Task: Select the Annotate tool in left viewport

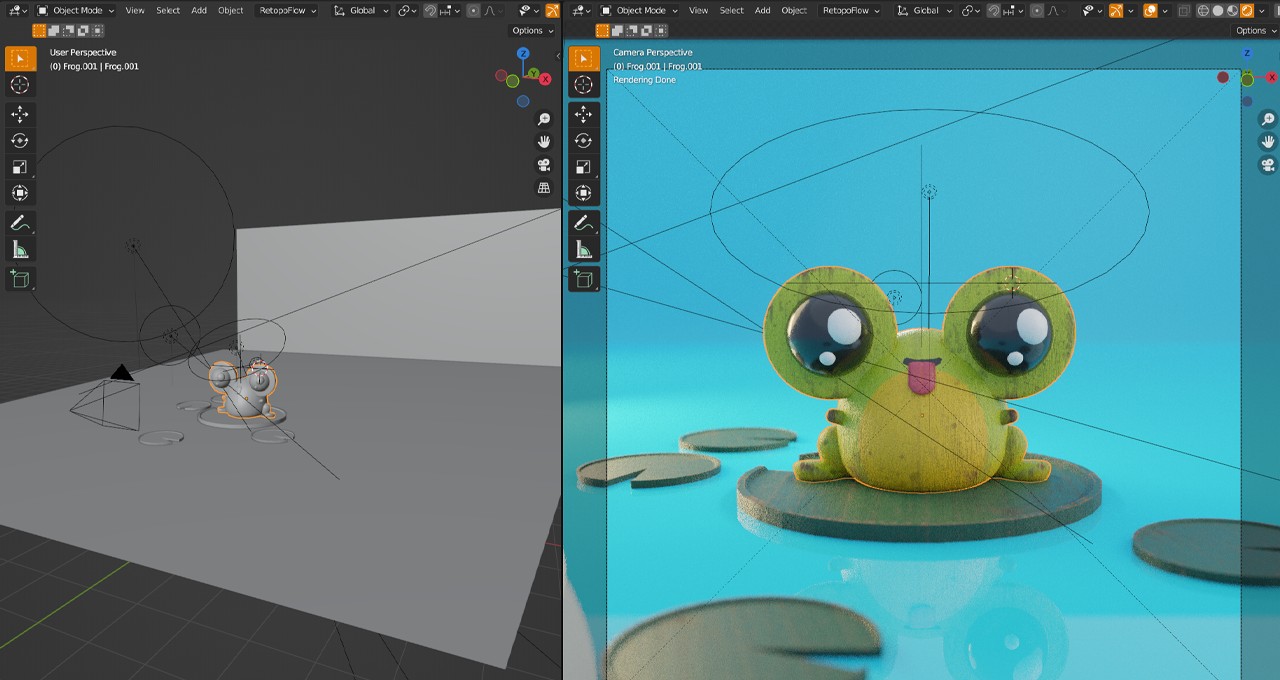Action: (x=20, y=223)
